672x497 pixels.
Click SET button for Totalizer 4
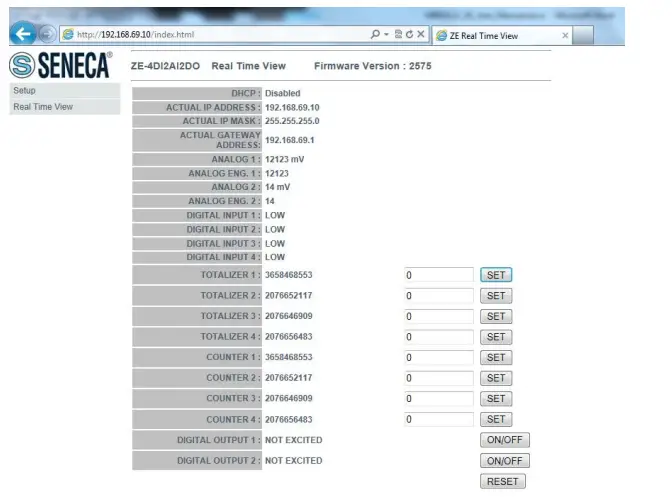(x=496, y=337)
